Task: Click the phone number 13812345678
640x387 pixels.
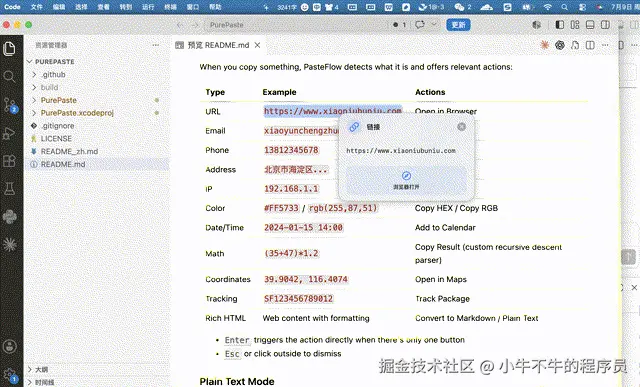Action: click(x=291, y=150)
